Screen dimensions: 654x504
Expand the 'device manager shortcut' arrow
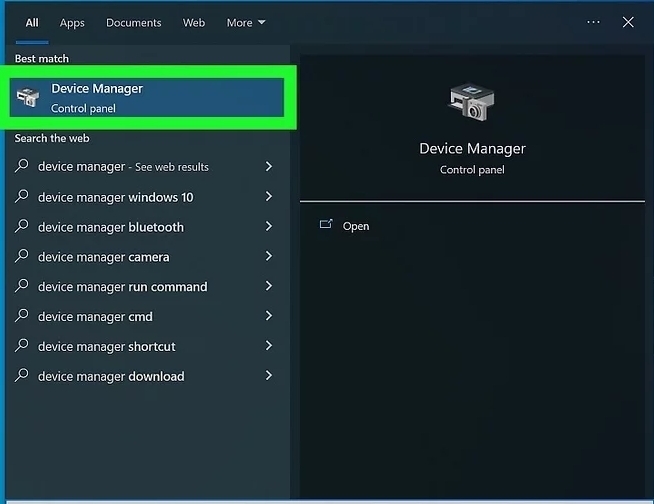click(x=268, y=346)
